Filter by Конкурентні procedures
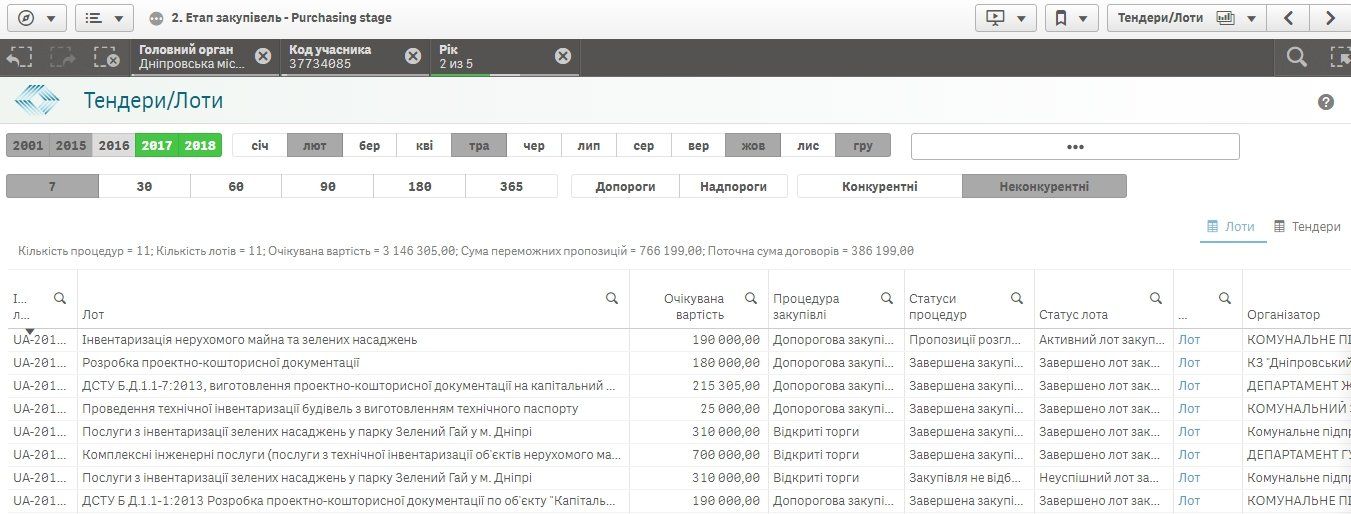The height and width of the screenshot is (514, 1351). [x=880, y=186]
